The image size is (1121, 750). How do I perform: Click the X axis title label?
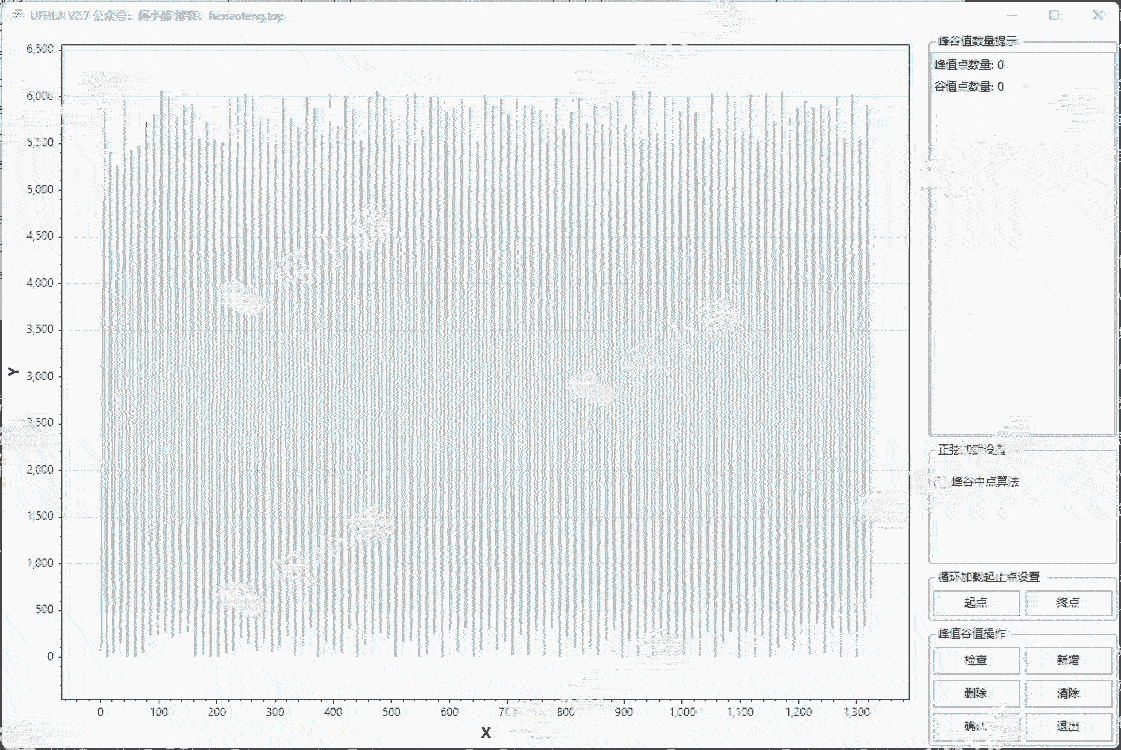[x=486, y=733]
